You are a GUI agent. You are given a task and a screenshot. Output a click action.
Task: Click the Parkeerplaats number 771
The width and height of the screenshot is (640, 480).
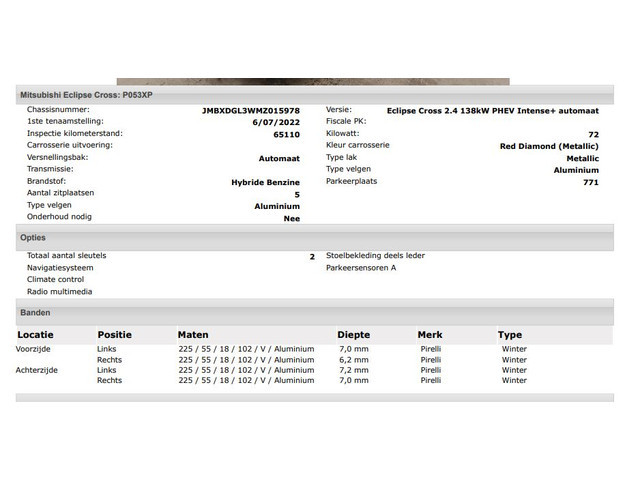point(591,182)
